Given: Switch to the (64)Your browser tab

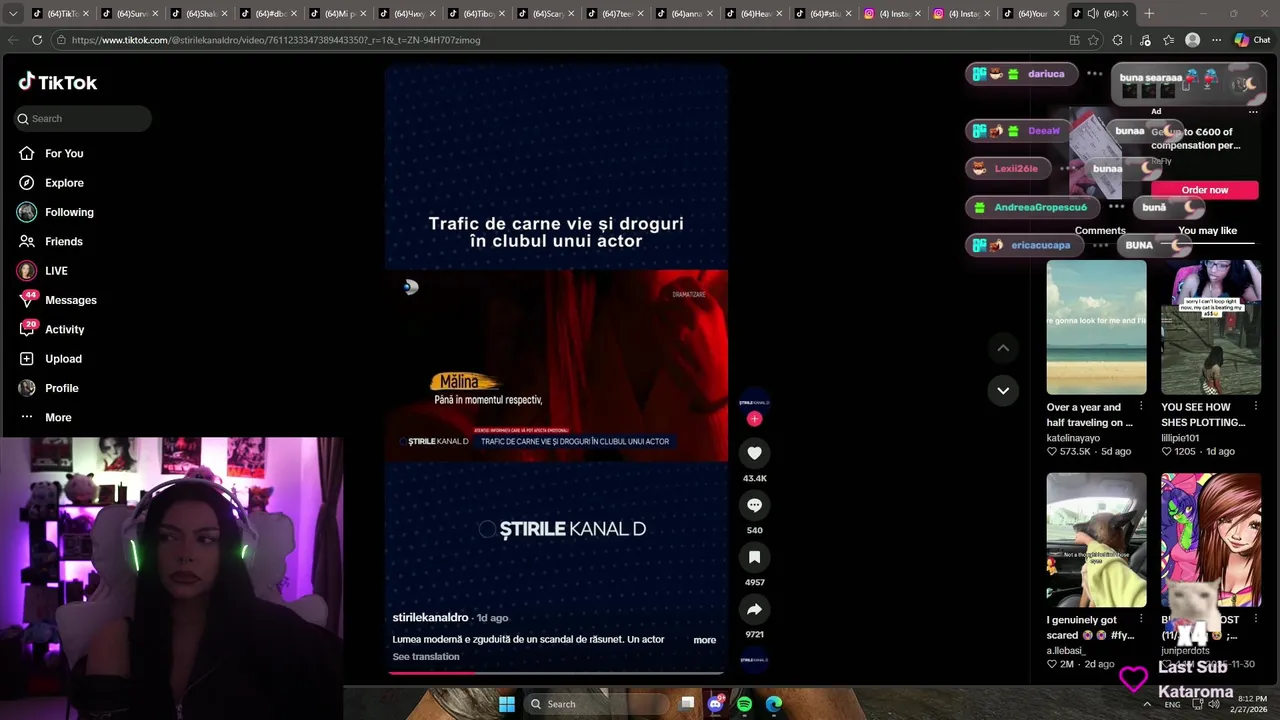Looking at the screenshot, I should (x=1031, y=13).
